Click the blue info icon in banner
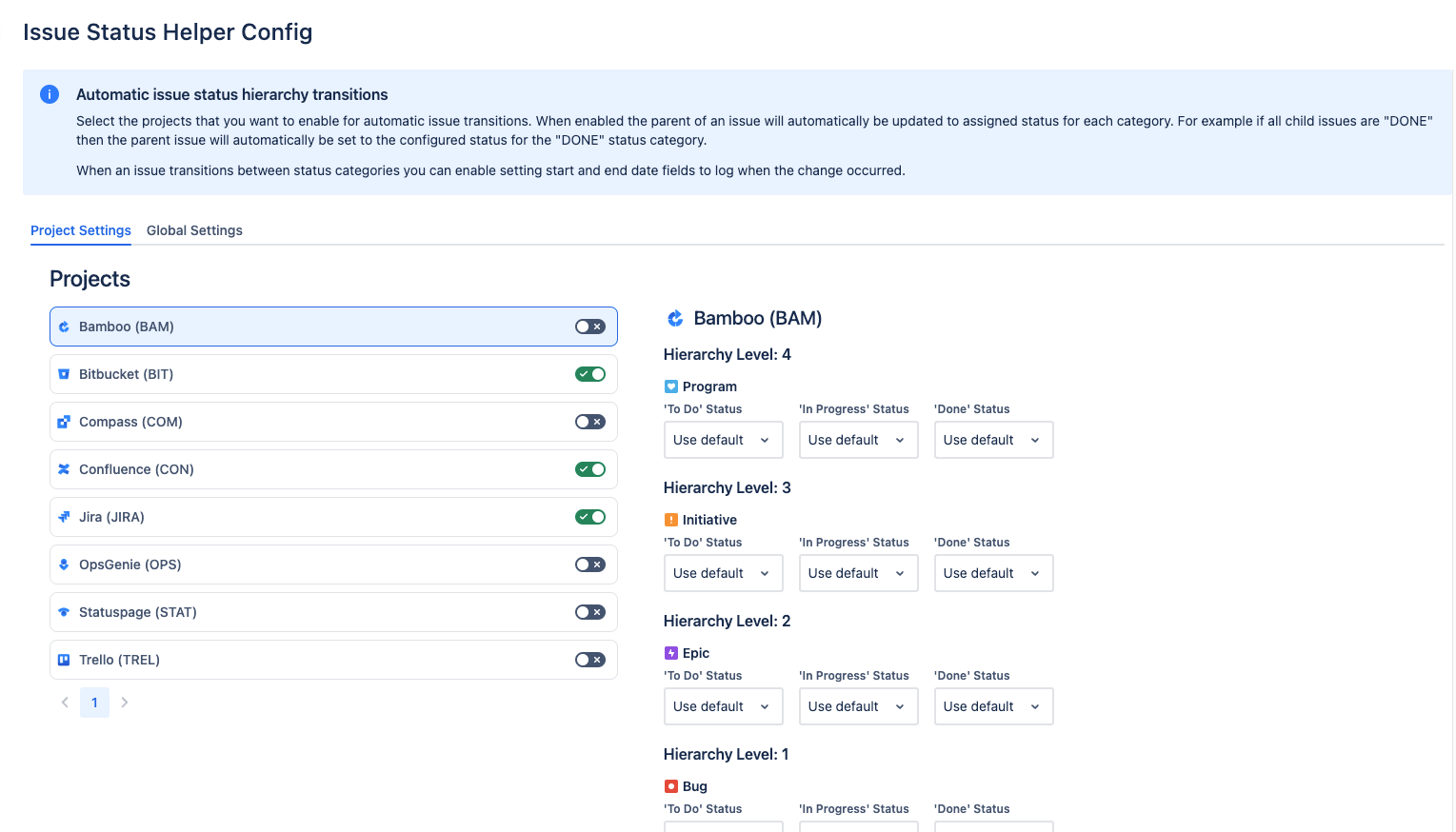The image size is (1456, 832). (50, 94)
